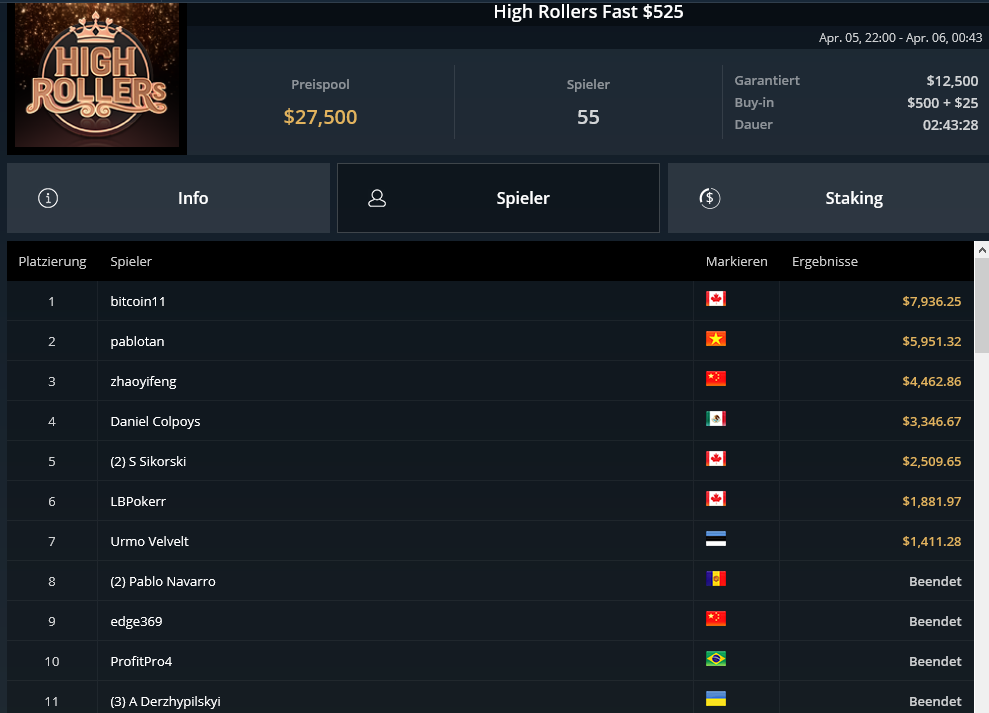
Task: Click the player list scrollbar thumb
Action: pyautogui.click(x=981, y=306)
